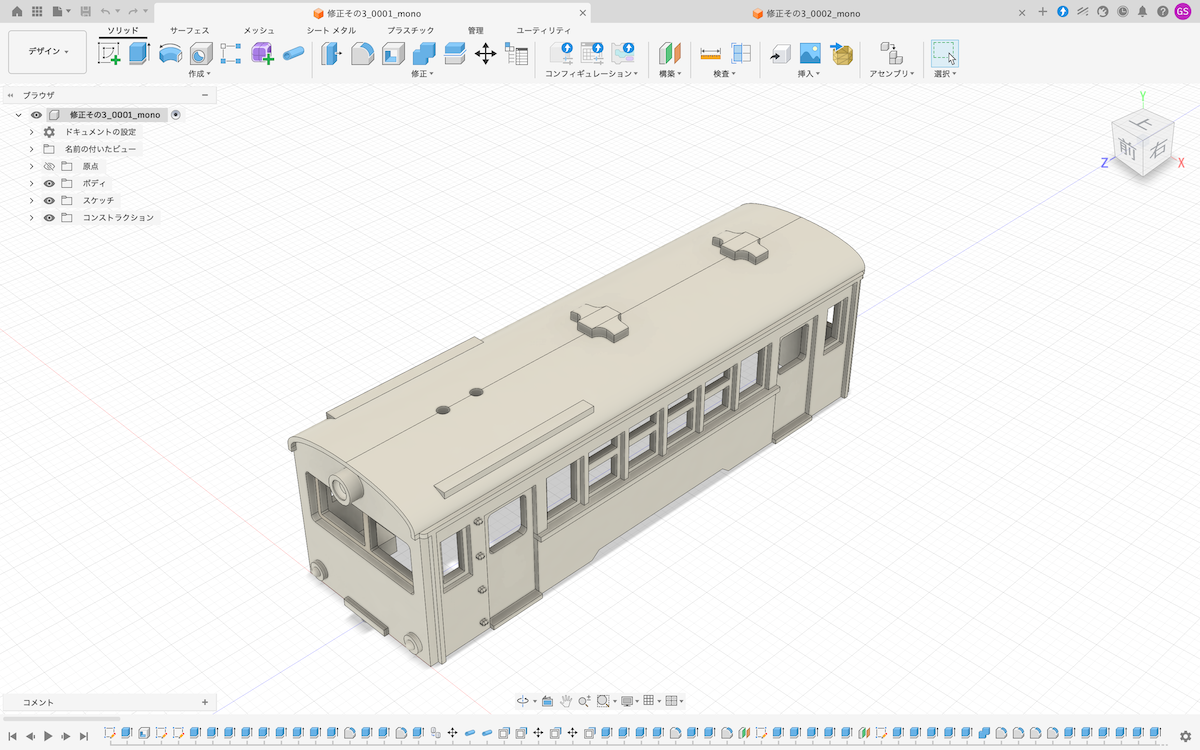Click the Insert Derive icon
The width and height of the screenshot is (1200, 750).
(x=780, y=54)
